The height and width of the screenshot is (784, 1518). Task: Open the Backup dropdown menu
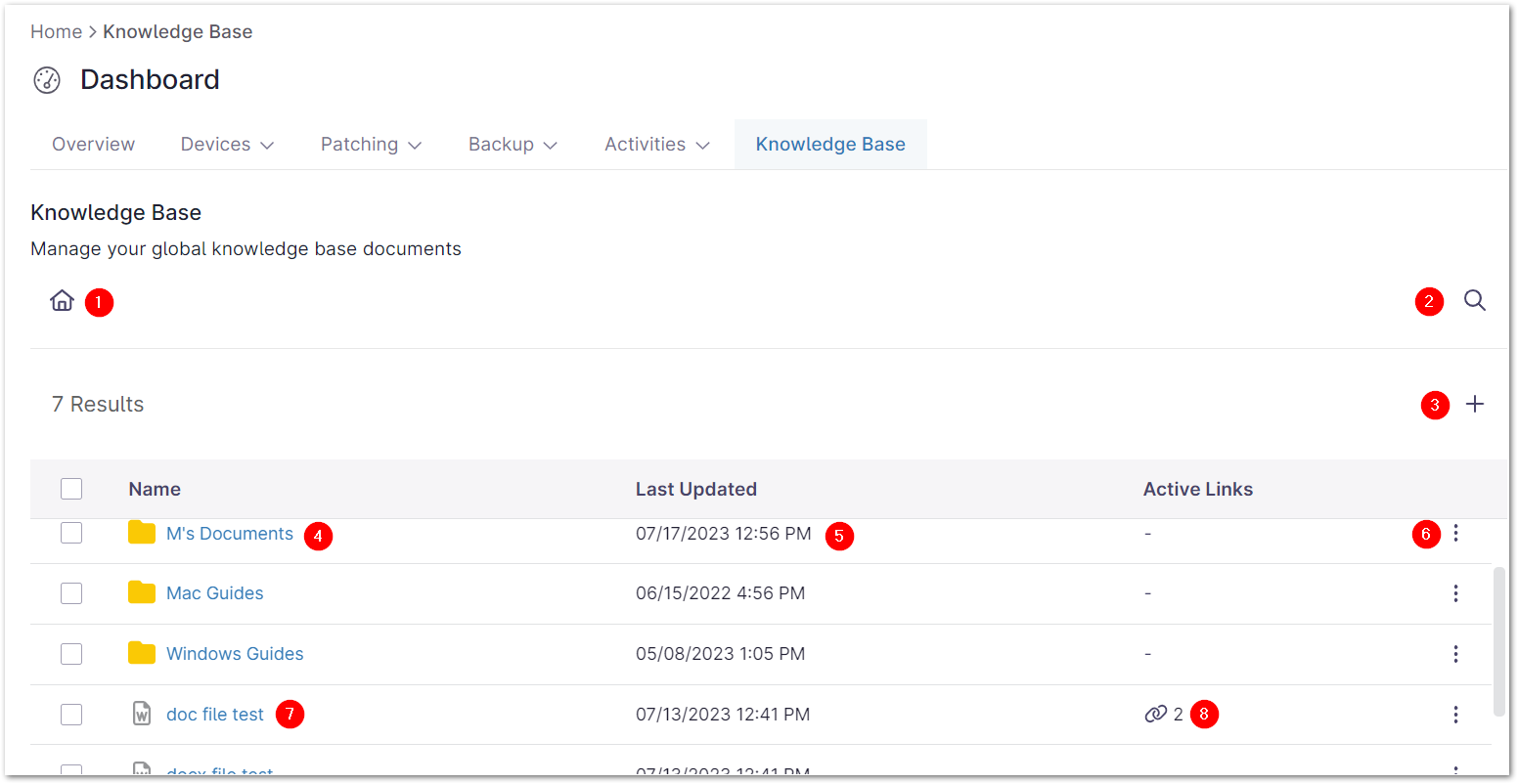point(513,145)
